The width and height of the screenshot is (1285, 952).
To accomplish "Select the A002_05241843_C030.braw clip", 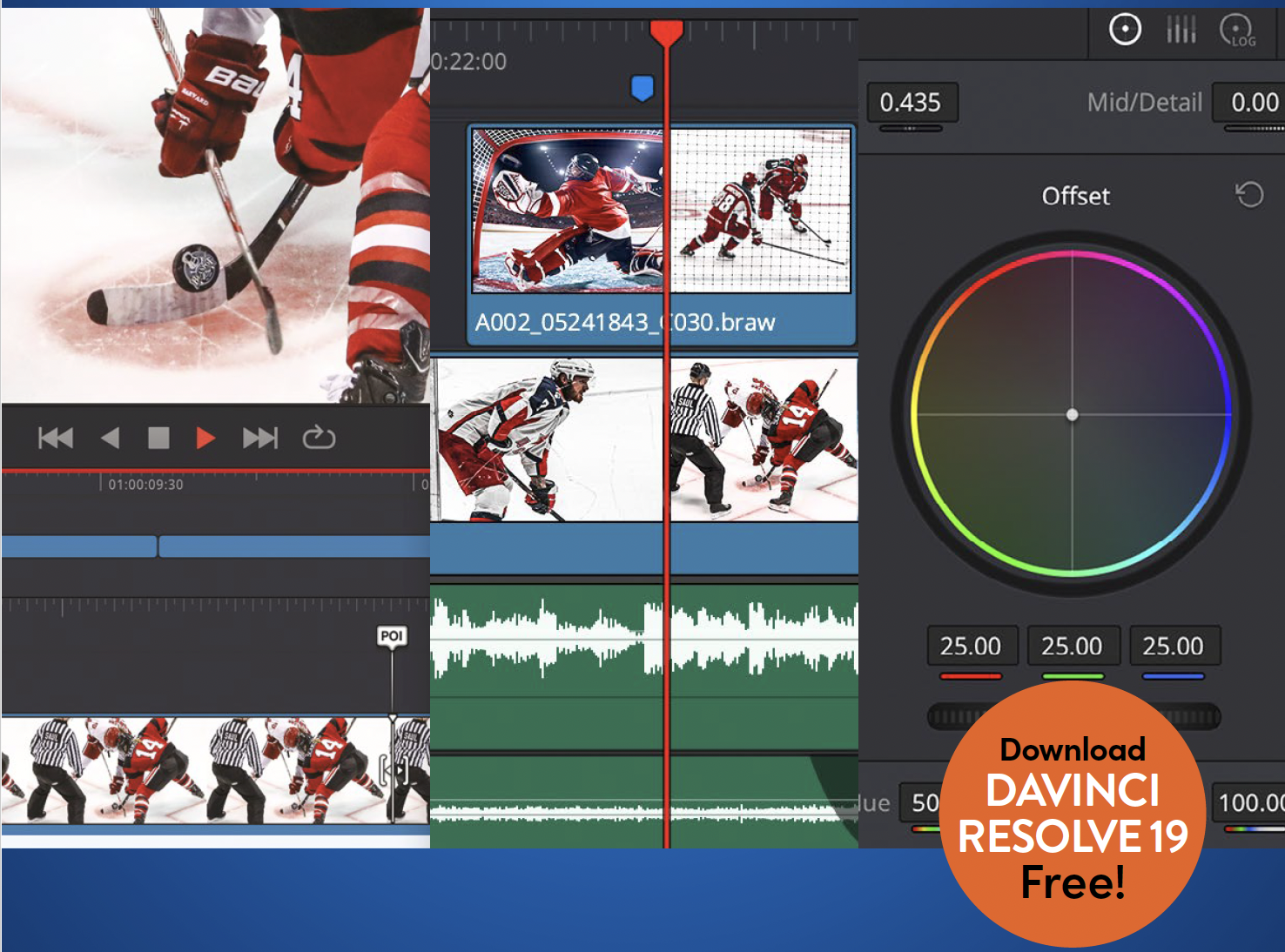I will (624, 322).
